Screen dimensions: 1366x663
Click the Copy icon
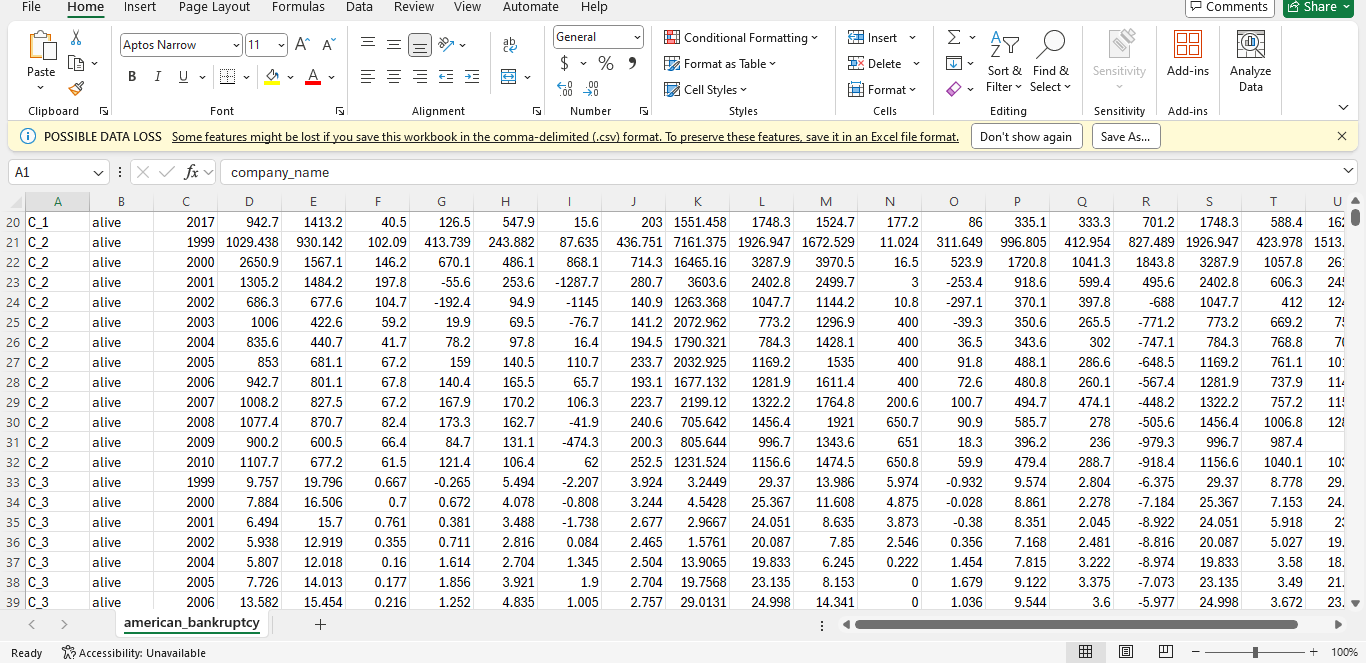pyautogui.click(x=76, y=63)
